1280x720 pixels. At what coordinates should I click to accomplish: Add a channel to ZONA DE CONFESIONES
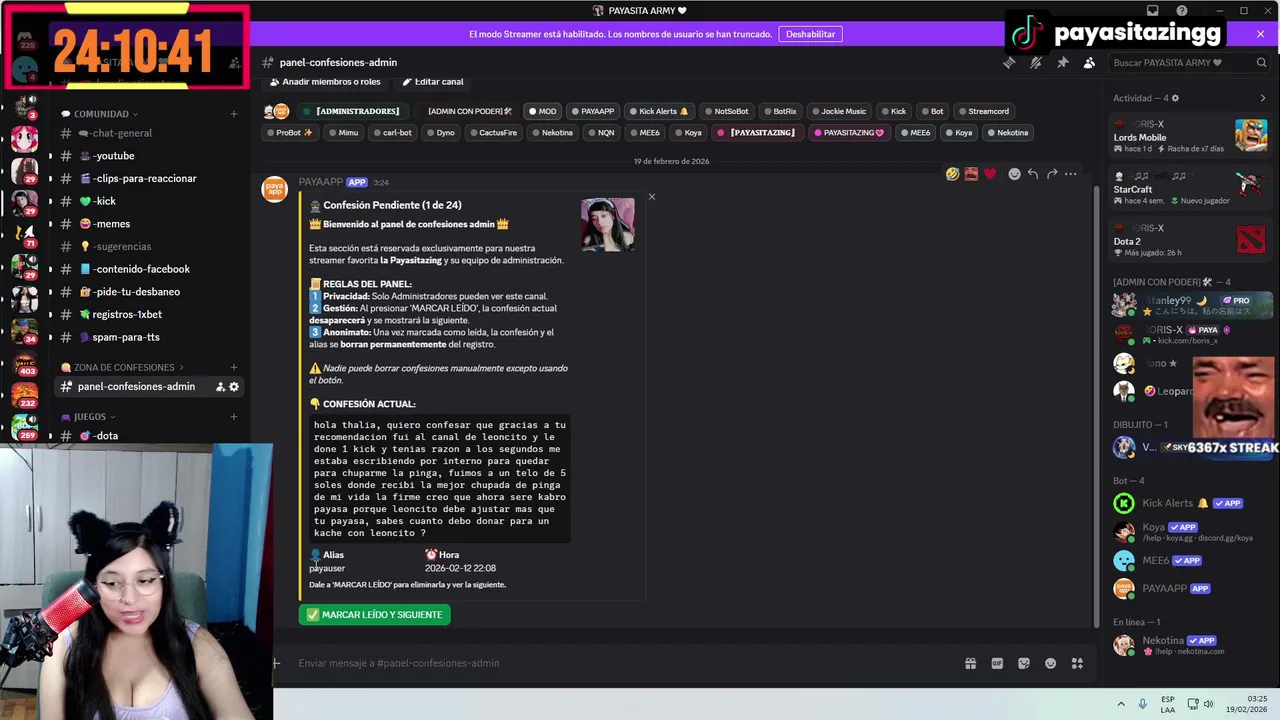coord(234,367)
